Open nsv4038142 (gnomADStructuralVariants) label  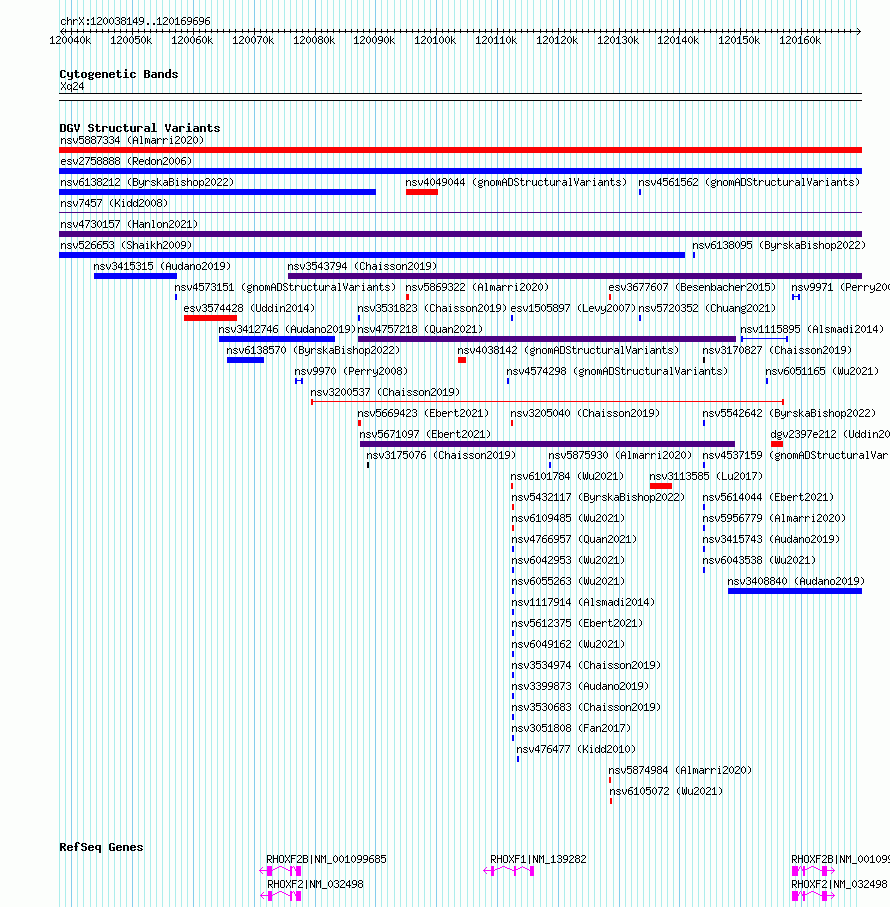(x=568, y=351)
